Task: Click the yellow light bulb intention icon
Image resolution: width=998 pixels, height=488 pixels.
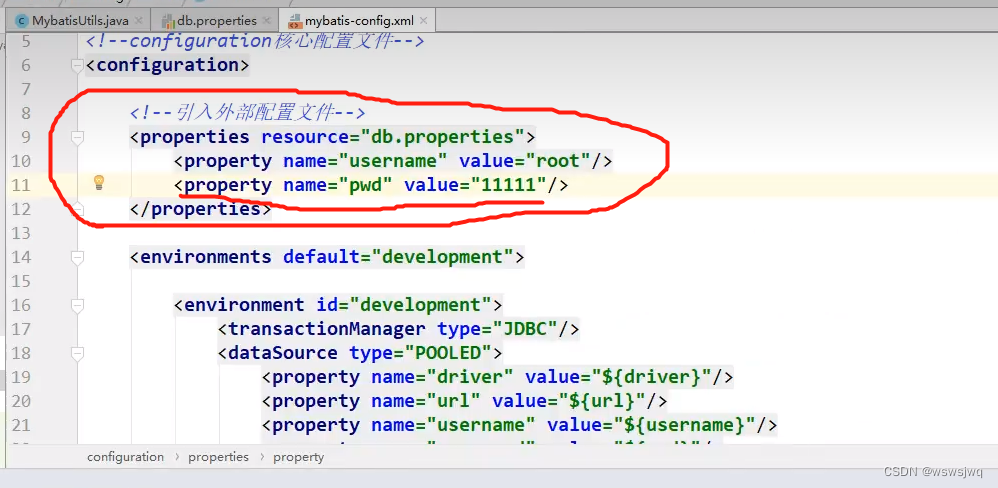Action: [99, 183]
